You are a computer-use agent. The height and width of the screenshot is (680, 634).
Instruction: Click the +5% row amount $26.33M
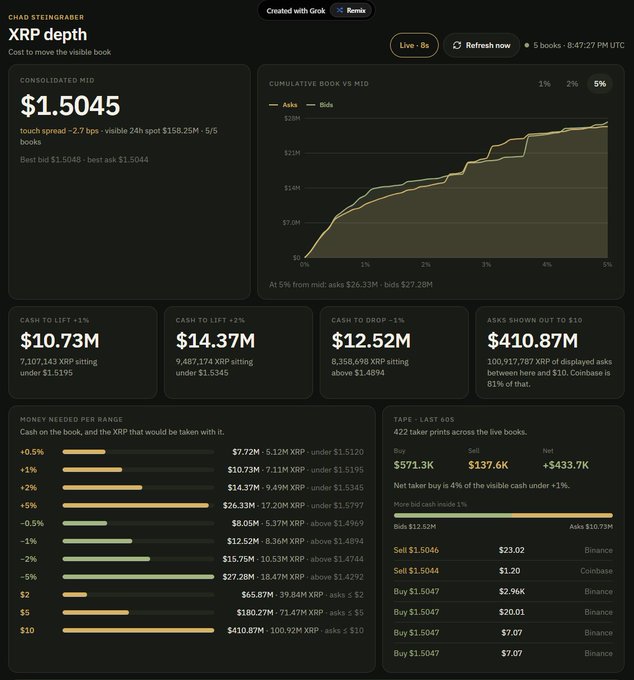click(239, 505)
